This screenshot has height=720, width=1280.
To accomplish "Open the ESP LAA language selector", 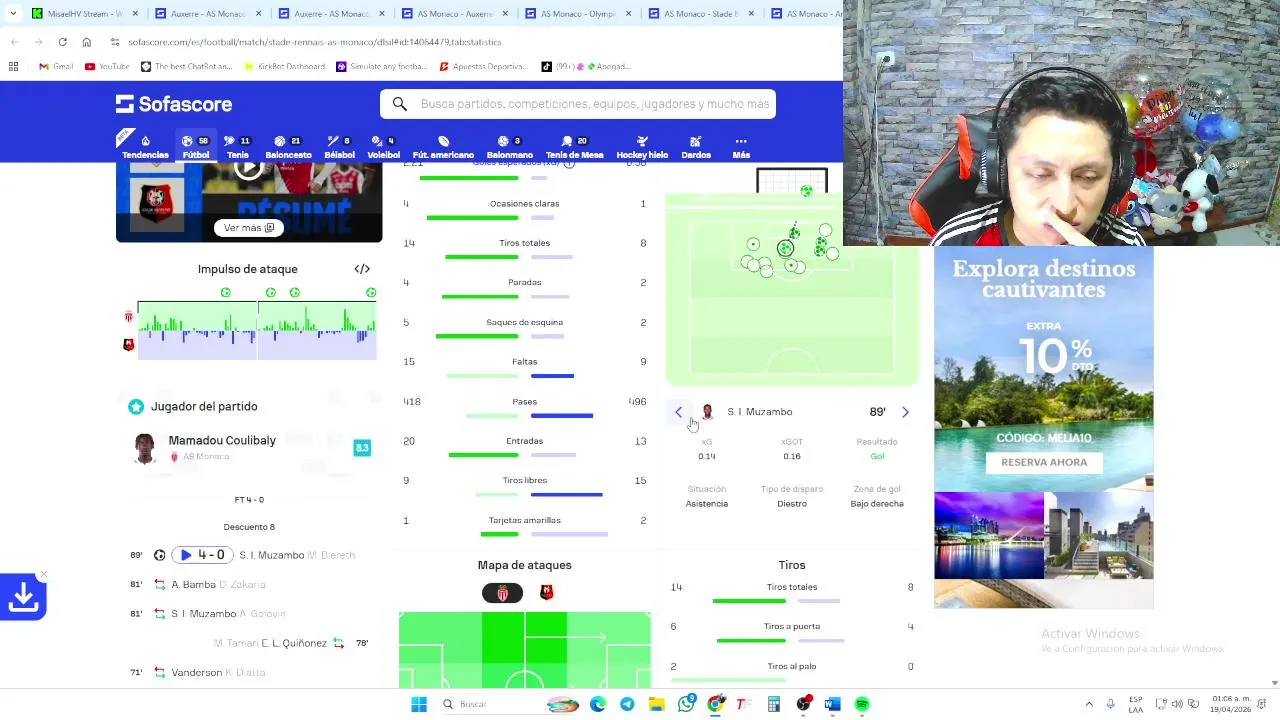I will [x=1136, y=704].
